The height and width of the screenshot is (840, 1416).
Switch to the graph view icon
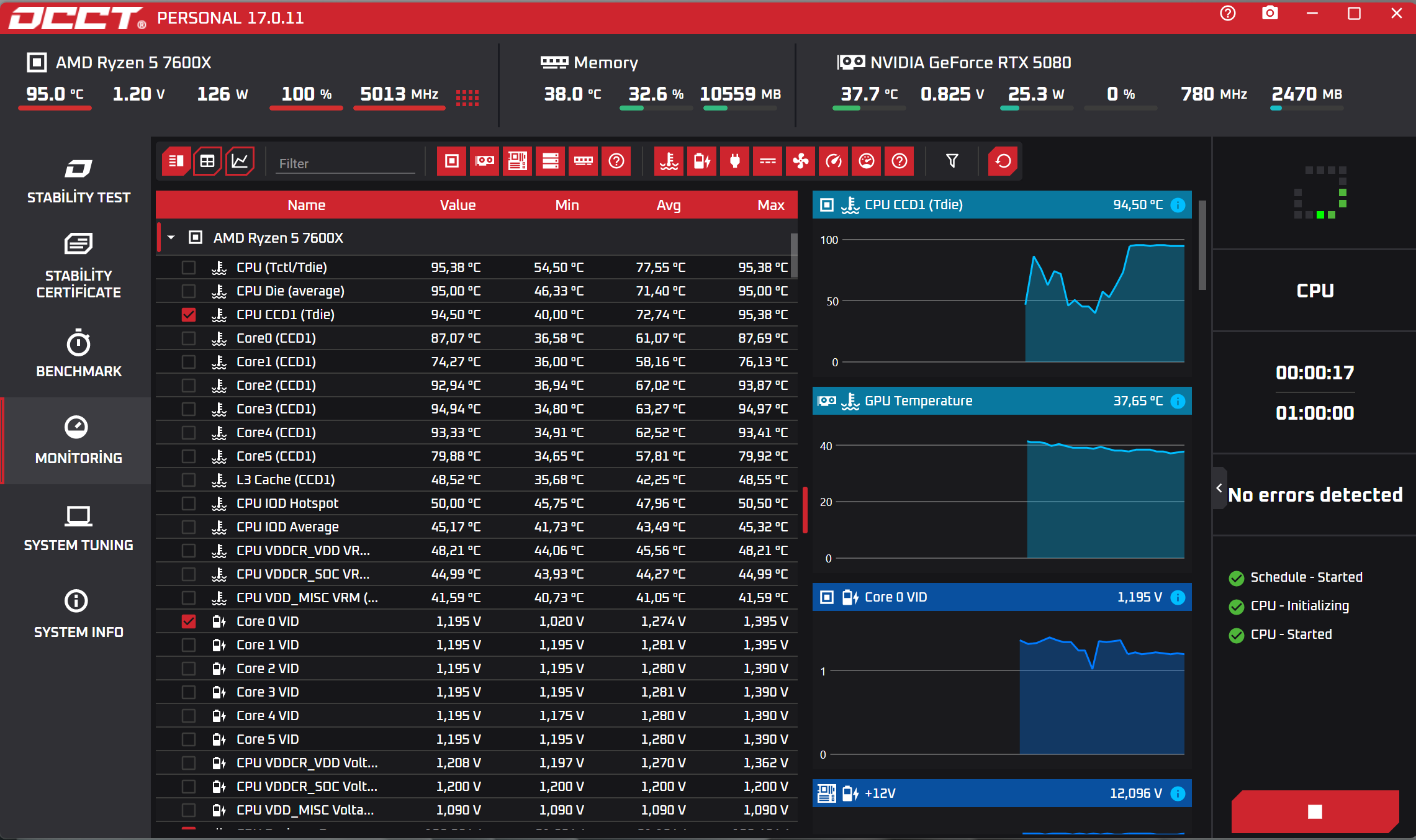tap(240, 161)
